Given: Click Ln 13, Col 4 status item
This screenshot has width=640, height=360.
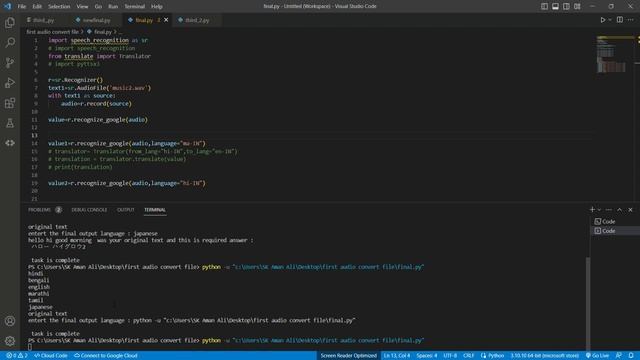Looking at the screenshot, I should point(397,356).
